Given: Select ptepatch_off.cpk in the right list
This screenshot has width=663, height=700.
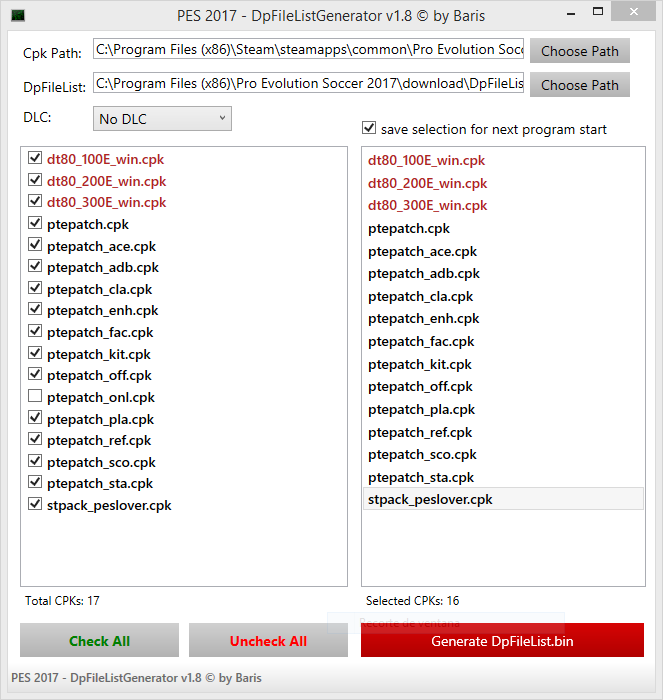Looking at the screenshot, I should (x=503, y=386).
